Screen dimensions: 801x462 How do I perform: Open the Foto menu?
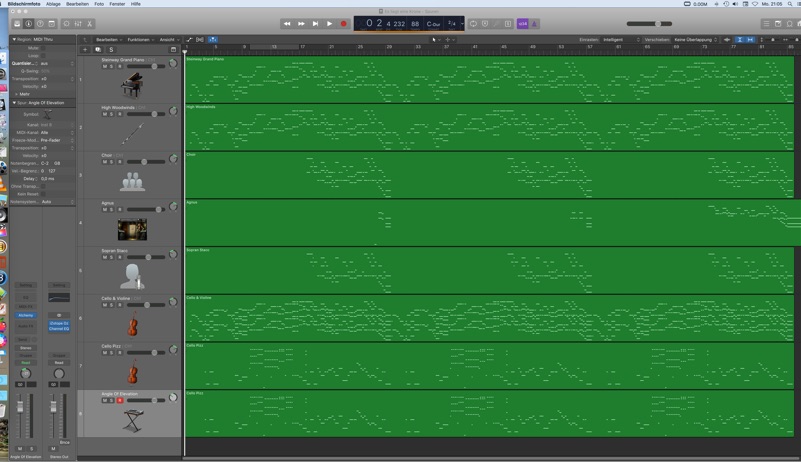point(99,4)
